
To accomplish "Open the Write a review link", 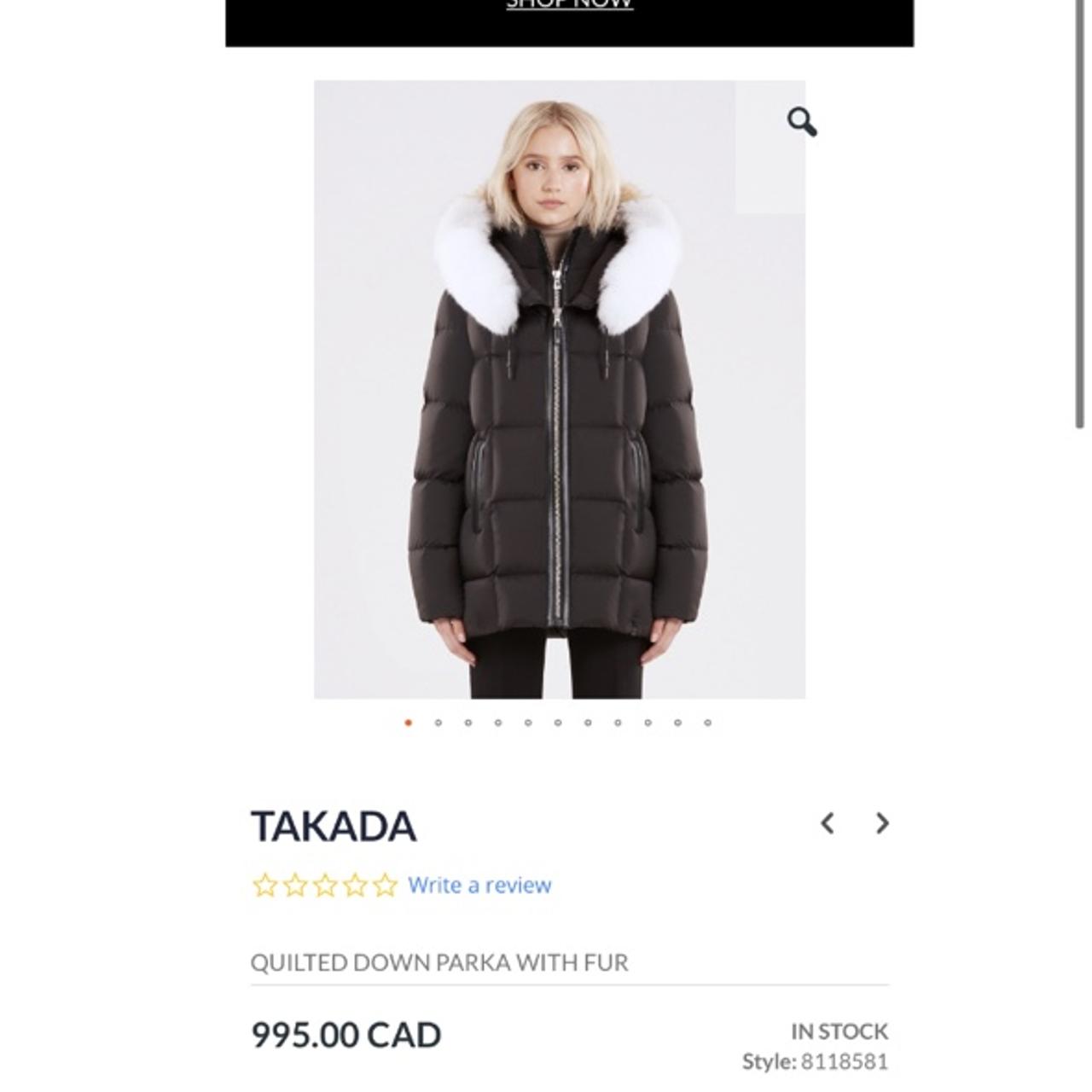I will (479, 885).
